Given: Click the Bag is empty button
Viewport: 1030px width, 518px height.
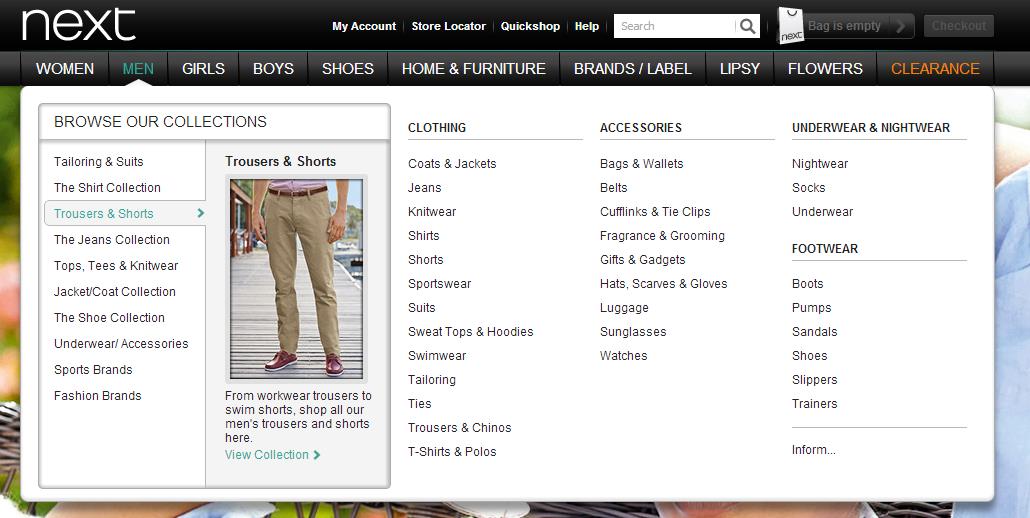Looking at the screenshot, I should pos(844,26).
